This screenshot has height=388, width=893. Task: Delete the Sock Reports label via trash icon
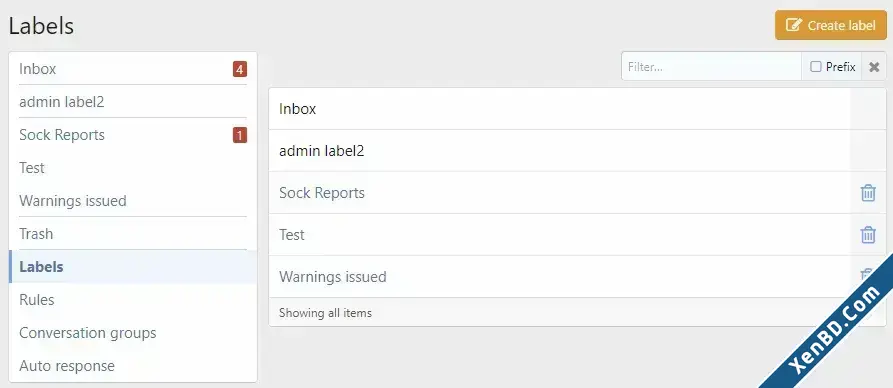868,193
